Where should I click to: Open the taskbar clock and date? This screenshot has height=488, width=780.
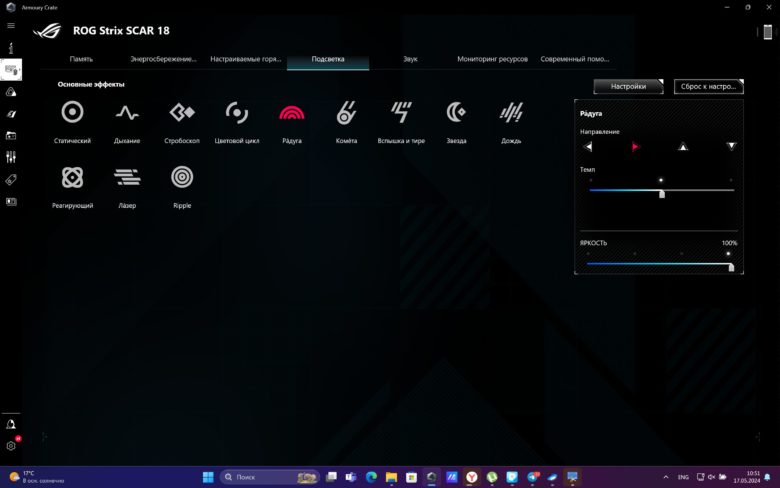click(746, 477)
